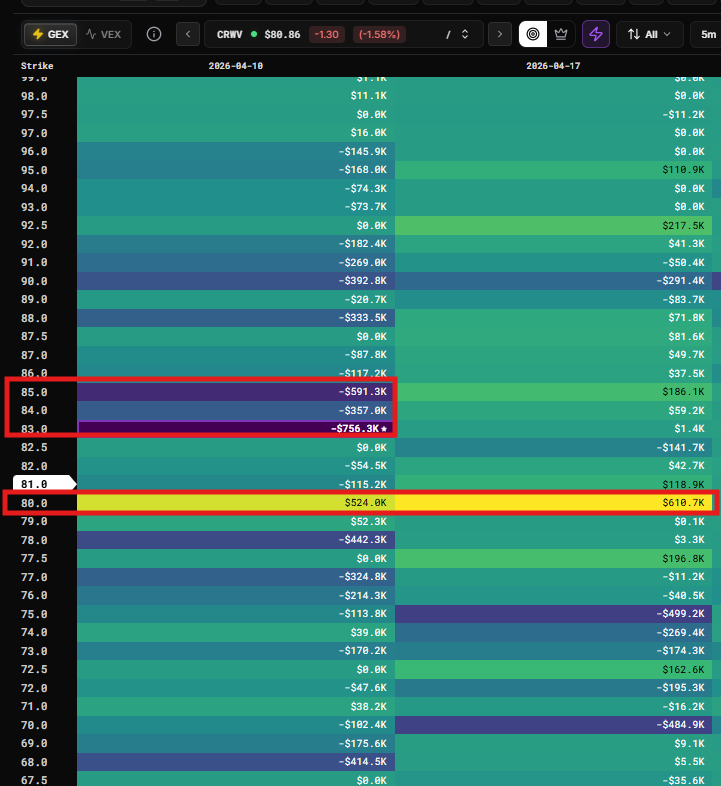721x786 pixels.
Task: Toggle the purple lightning bolt icon
Action: coord(596,34)
